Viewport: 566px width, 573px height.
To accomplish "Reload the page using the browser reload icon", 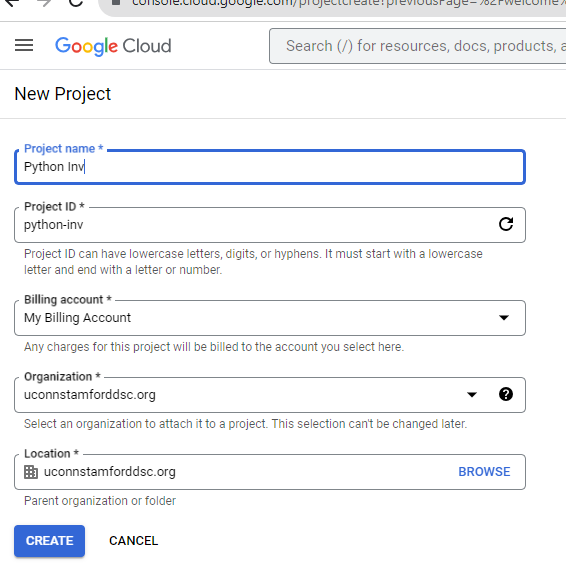I will 76,3.
